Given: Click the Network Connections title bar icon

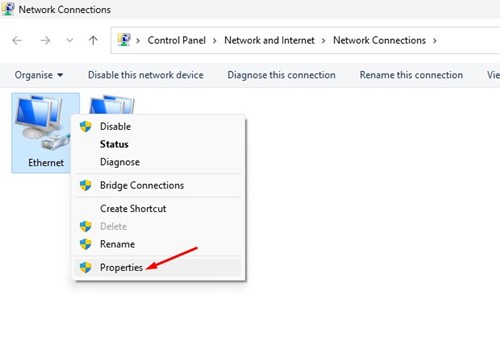Looking at the screenshot, I should [x=8, y=9].
